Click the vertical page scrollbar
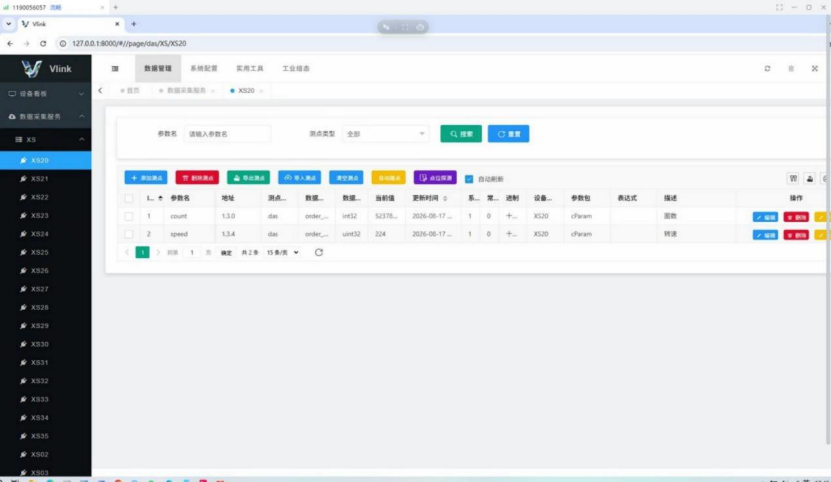This screenshot has height=482, width=831. [828, 231]
